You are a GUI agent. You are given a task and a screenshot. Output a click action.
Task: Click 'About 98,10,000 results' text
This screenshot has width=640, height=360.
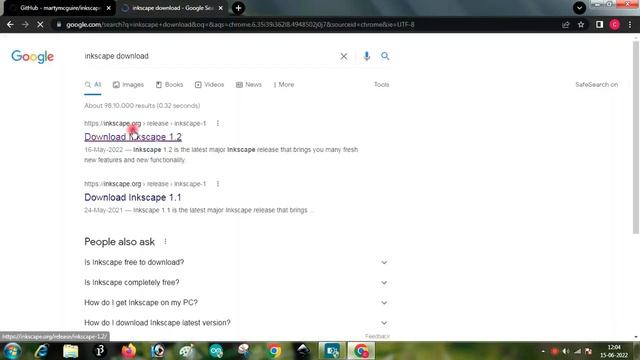click(142, 106)
